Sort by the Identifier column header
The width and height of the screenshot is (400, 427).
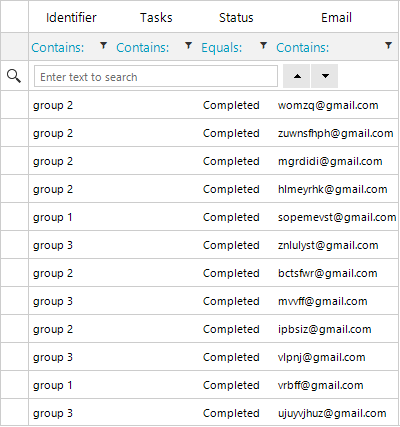coord(71,17)
